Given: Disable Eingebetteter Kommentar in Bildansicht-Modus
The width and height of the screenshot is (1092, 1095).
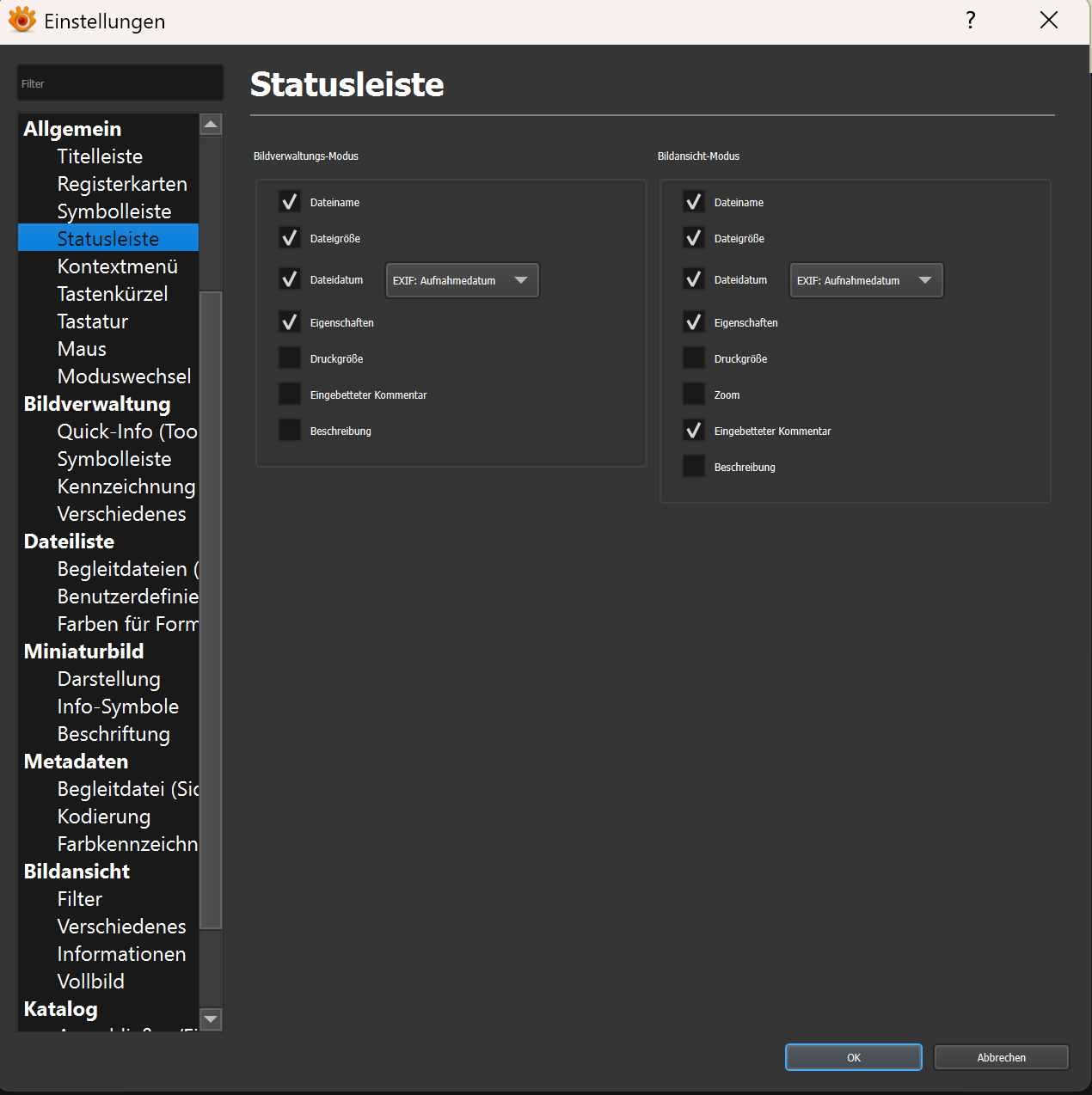Looking at the screenshot, I should point(694,431).
